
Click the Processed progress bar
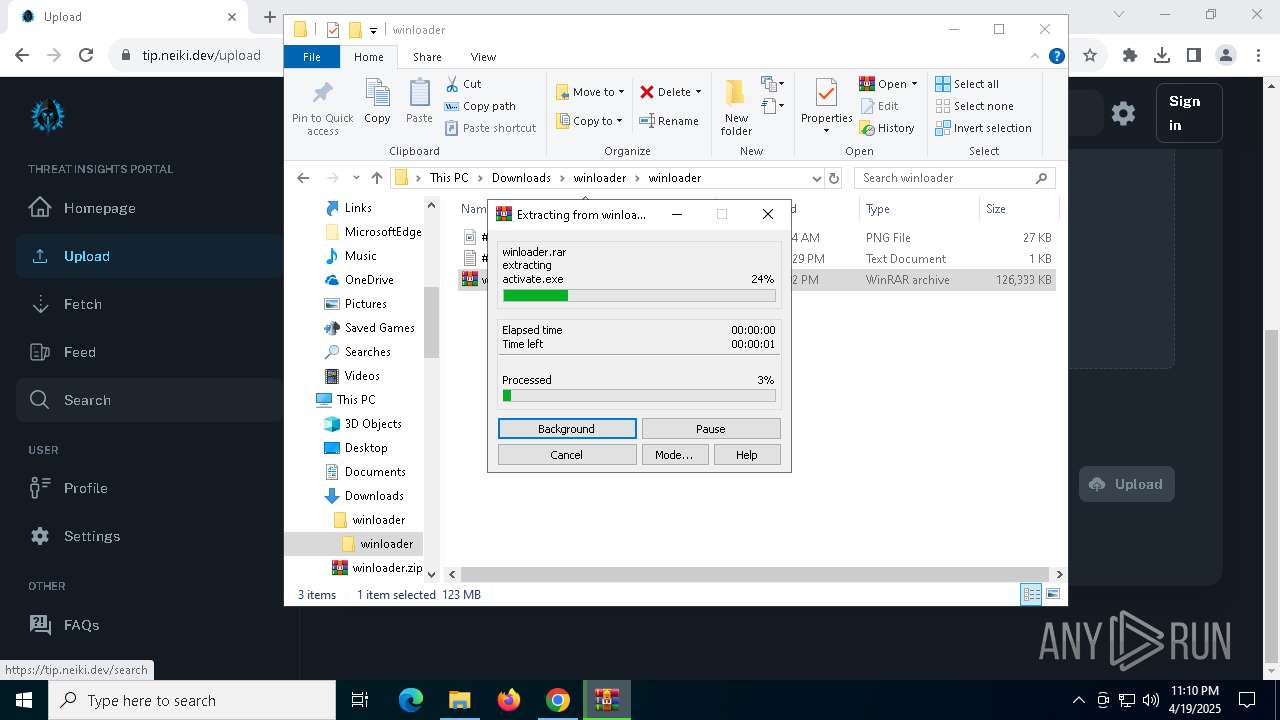point(639,395)
